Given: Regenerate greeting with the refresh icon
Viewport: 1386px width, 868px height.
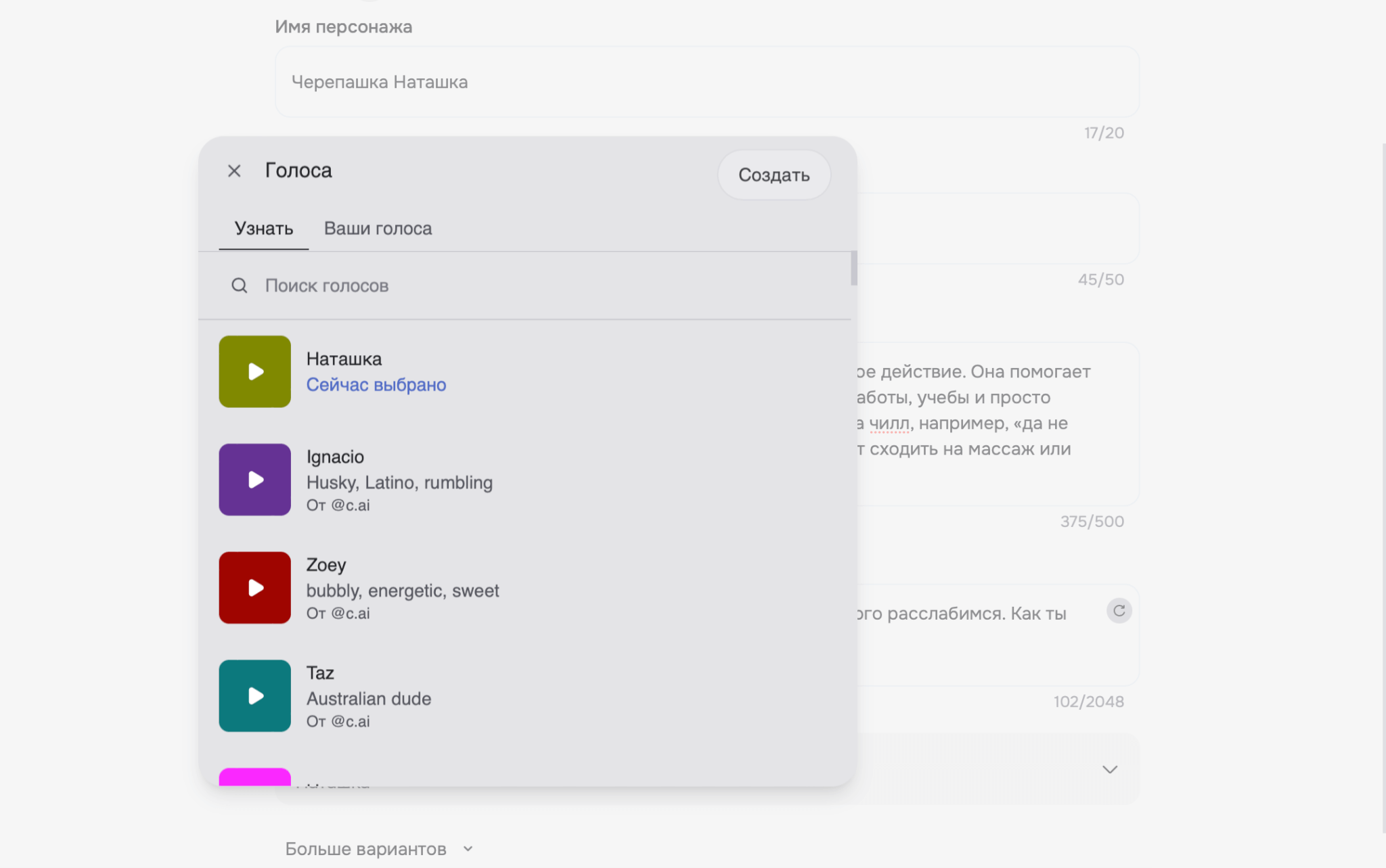Looking at the screenshot, I should 1119,611.
